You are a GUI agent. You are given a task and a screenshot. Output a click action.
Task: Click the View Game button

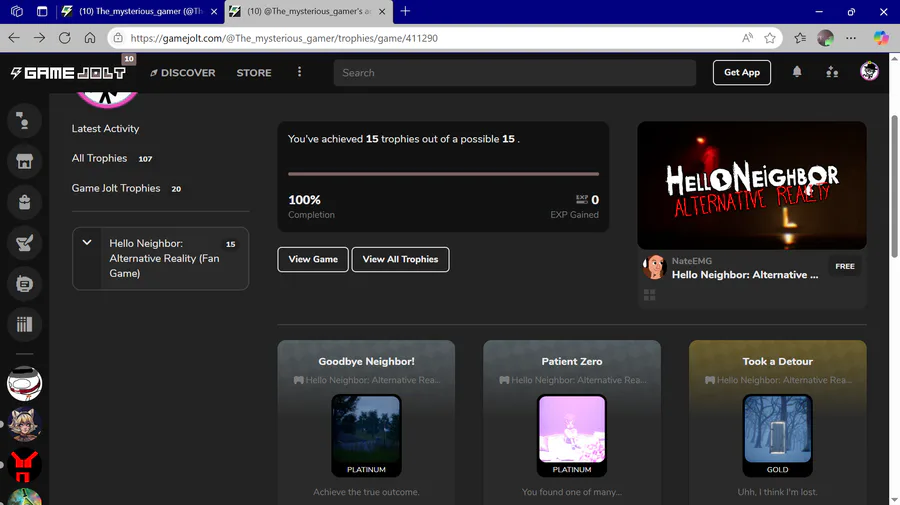tap(313, 259)
